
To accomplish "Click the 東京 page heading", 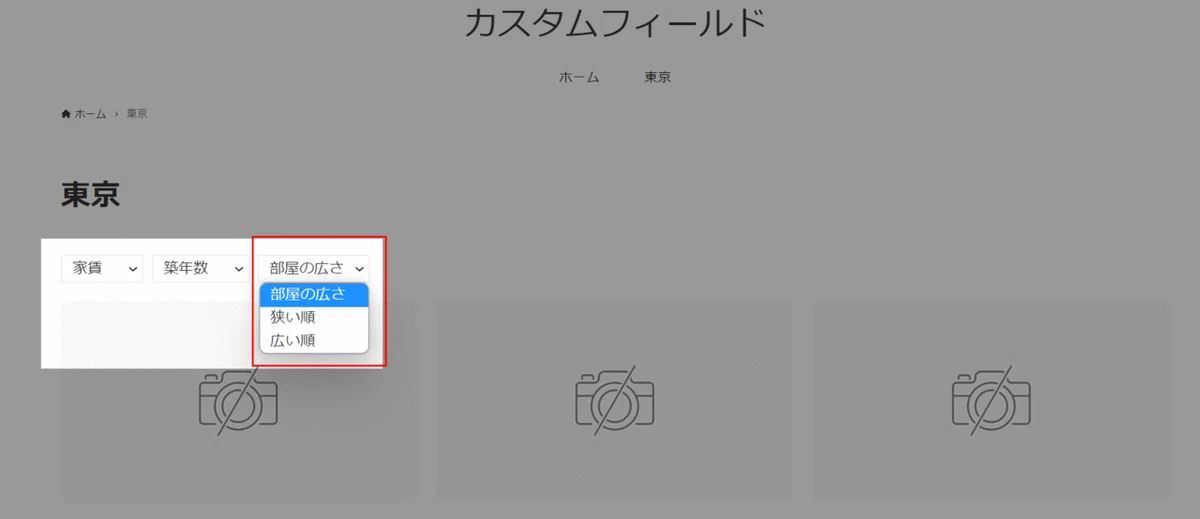I will point(91,194).
